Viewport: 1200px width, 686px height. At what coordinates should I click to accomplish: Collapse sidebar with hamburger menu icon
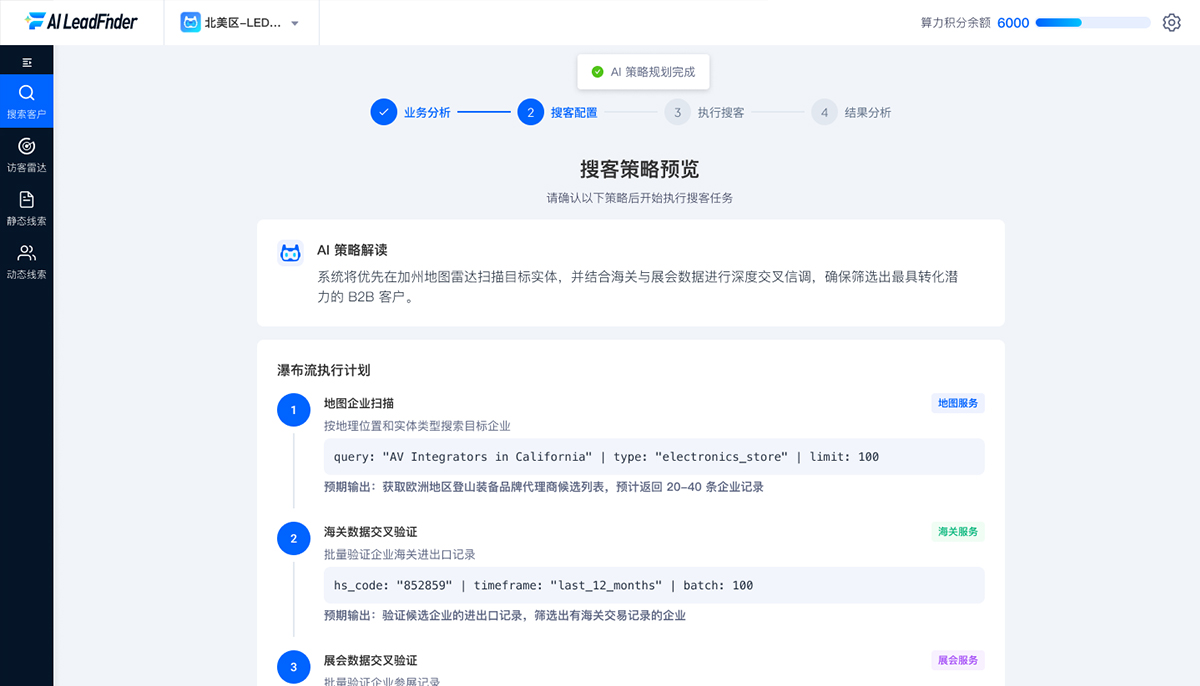click(x=27, y=62)
